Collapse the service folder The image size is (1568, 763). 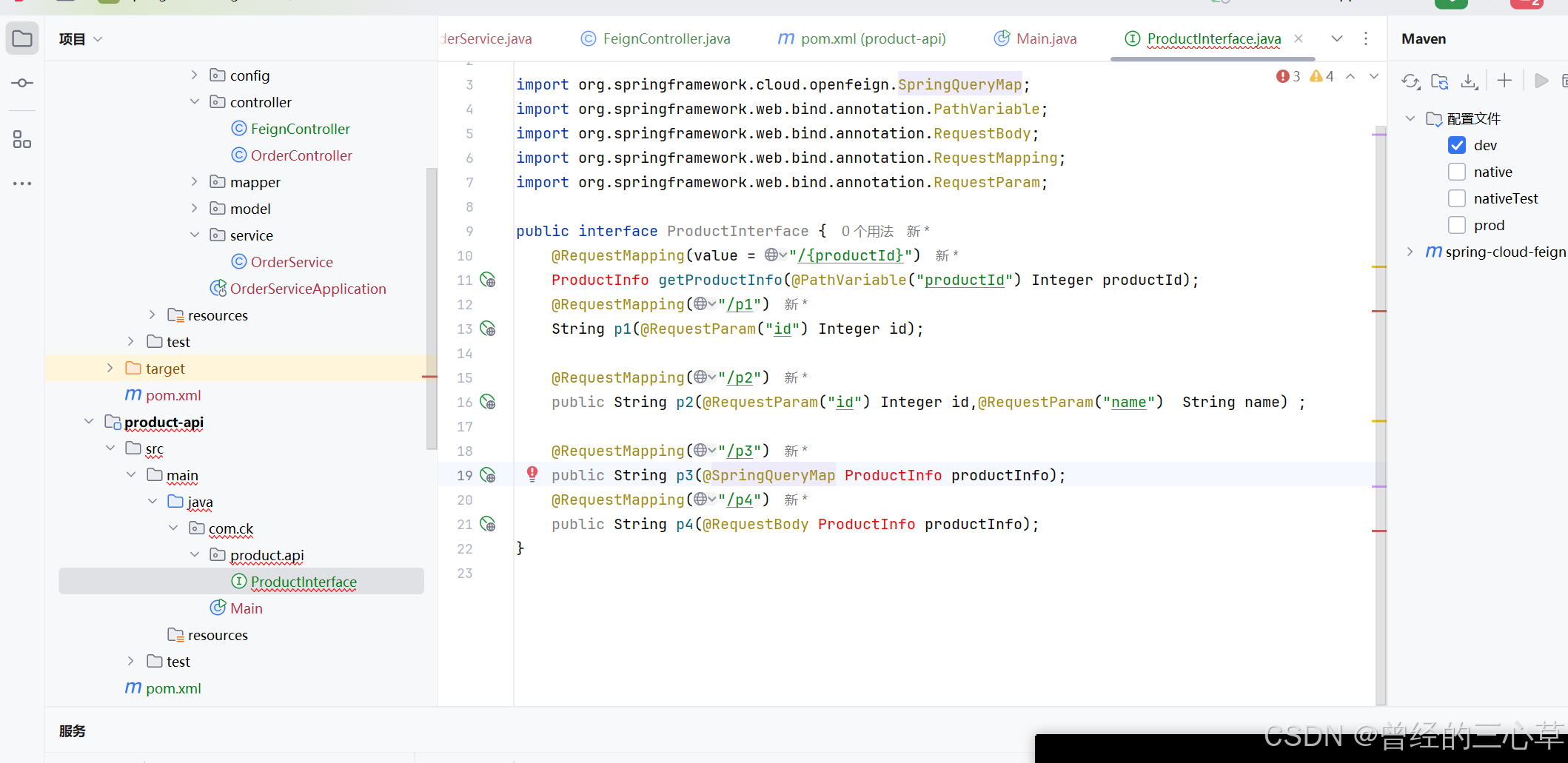194,235
